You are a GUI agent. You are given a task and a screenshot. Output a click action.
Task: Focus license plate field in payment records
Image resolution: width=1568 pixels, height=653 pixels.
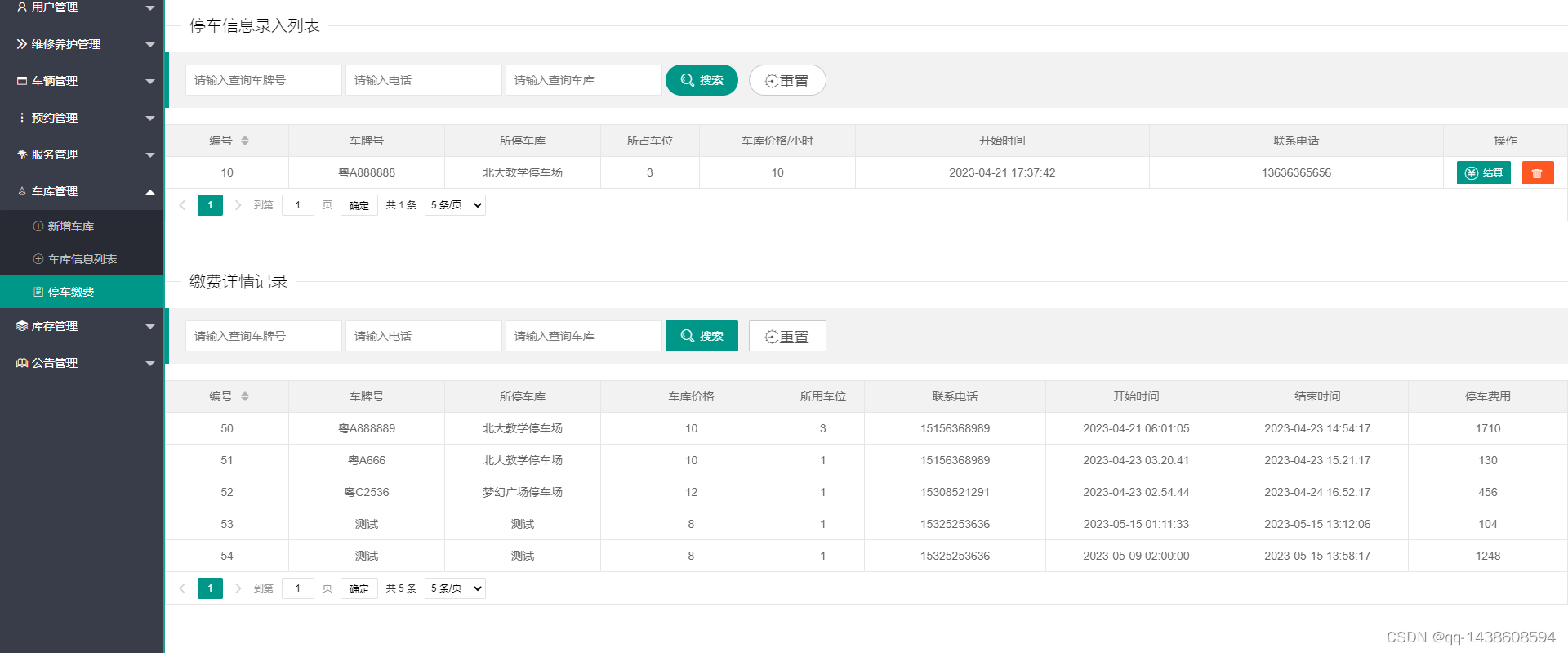264,336
